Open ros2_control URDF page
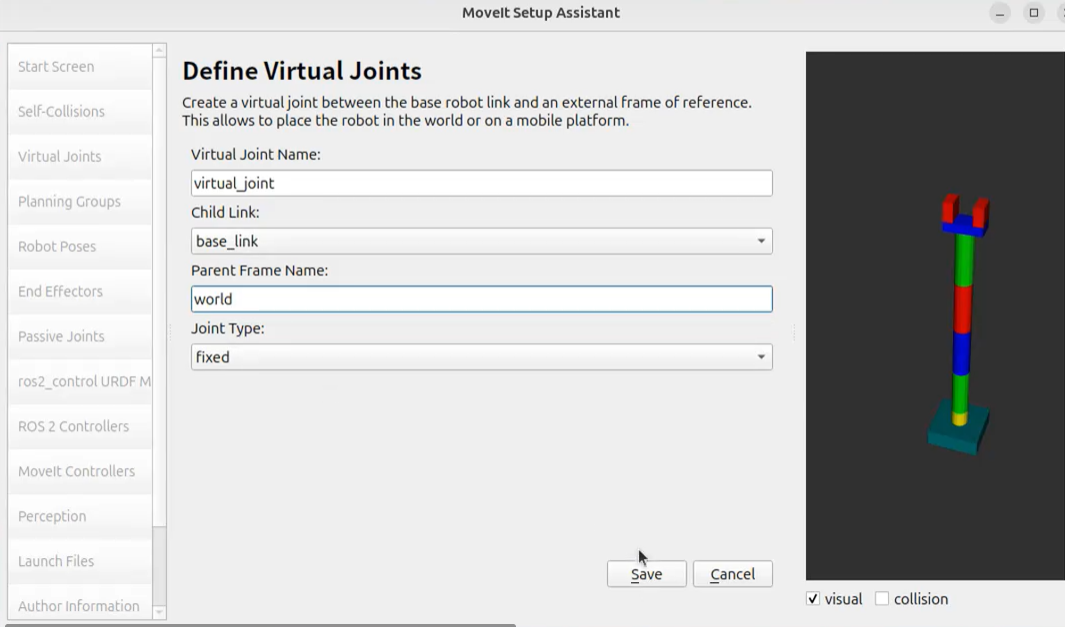This screenshot has height=627, width=1065. pos(80,381)
